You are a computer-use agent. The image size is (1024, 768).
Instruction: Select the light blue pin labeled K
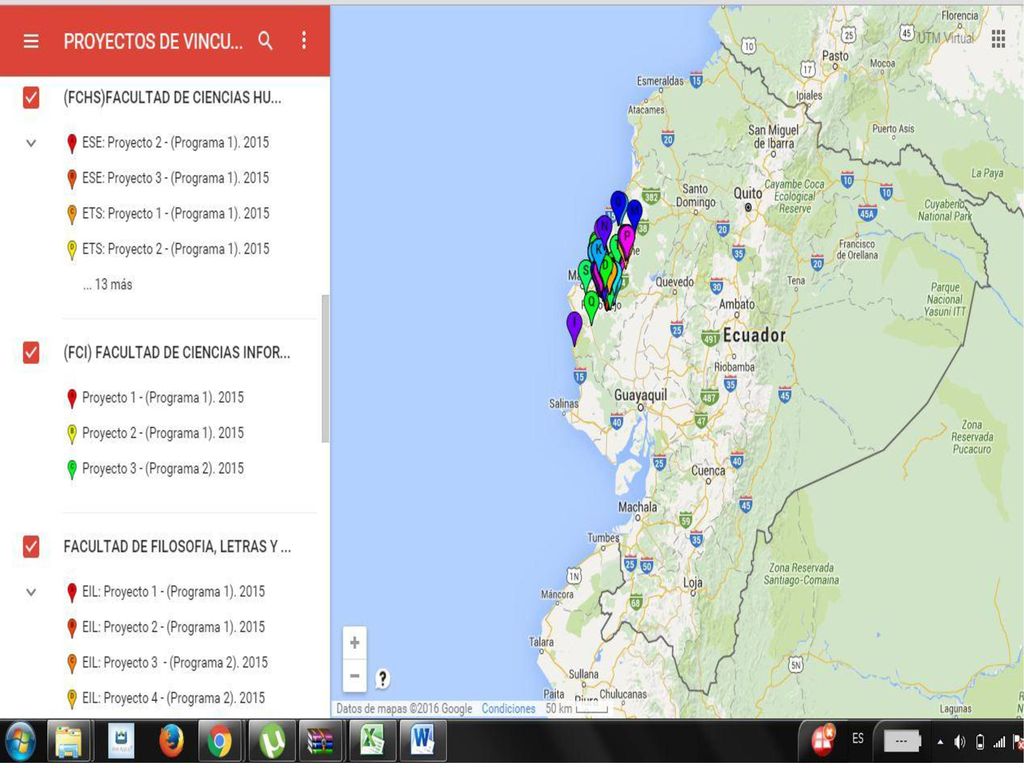pos(598,253)
